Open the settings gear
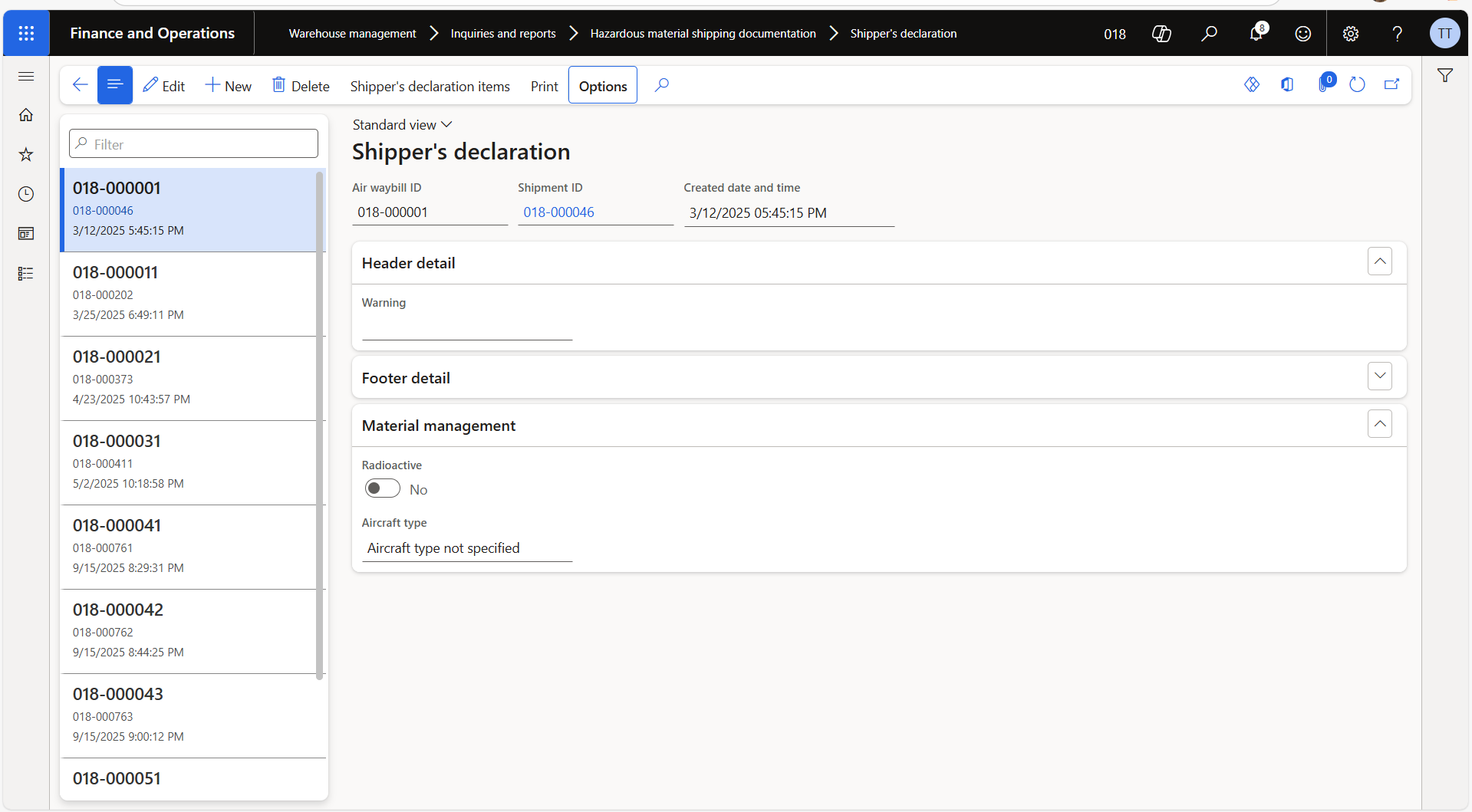The width and height of the screenshot is (1472, 812). pyautogui.click(x=1350, y=34)
